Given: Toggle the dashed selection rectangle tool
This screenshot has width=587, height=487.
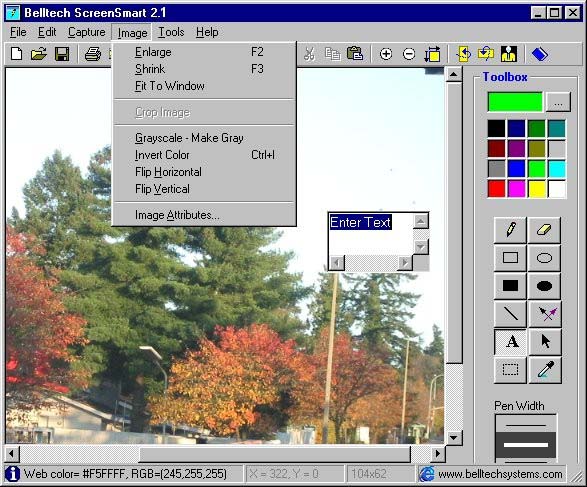Looking at the screenshot, I should [510, 370].
